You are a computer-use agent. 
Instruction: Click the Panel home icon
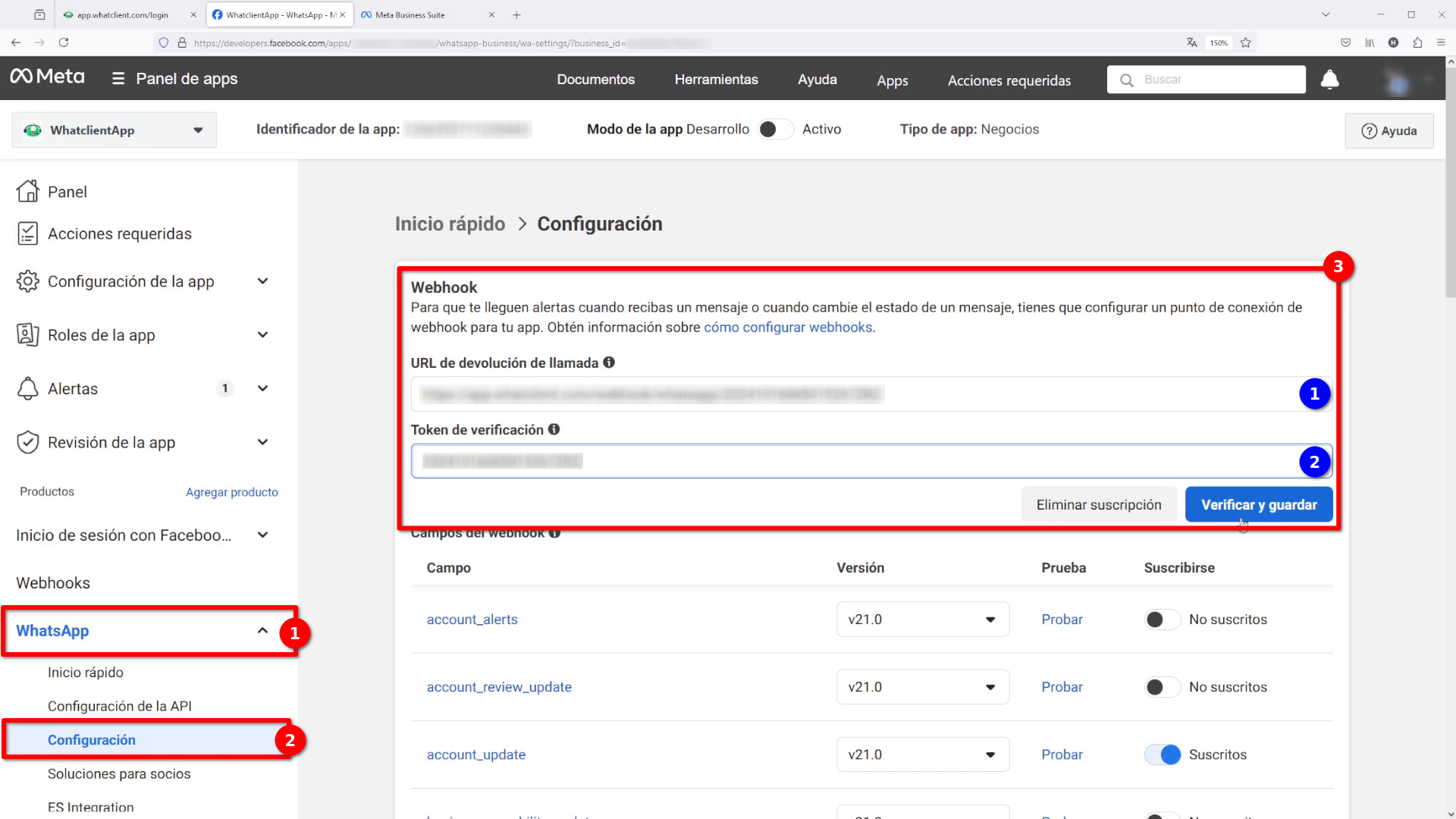click(28, 191)
